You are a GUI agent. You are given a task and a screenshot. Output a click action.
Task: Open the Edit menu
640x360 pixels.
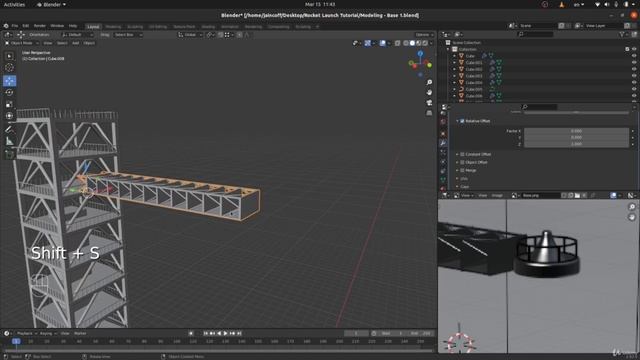pyautogui.click(x=26, y=26)
